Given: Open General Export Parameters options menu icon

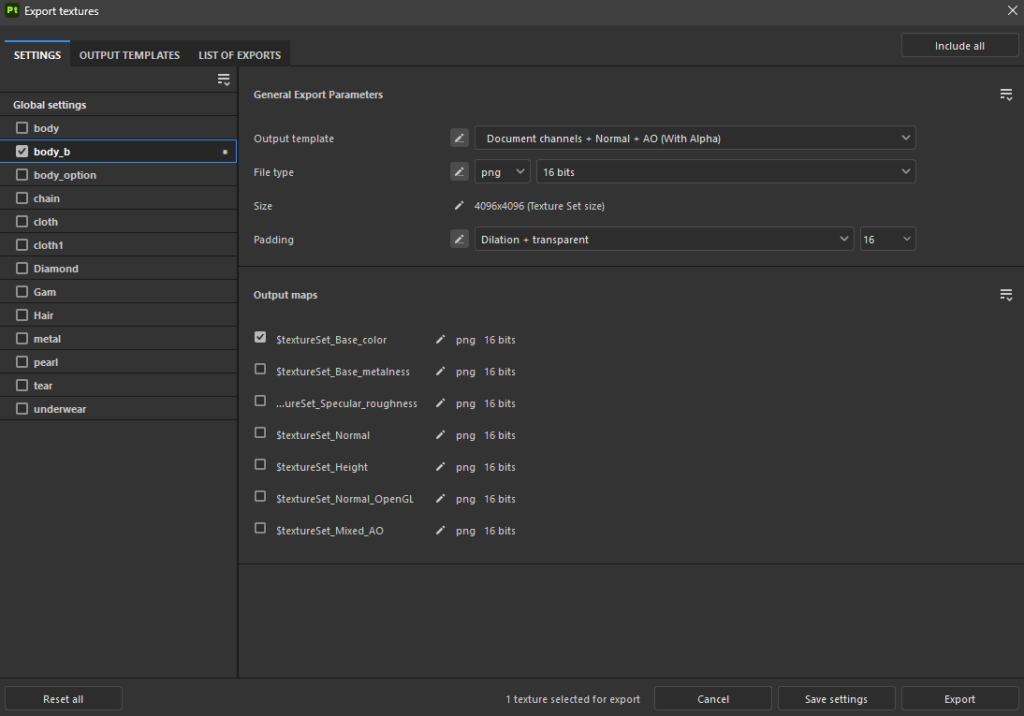Looking at the screenshot, I should pyautogui.click(x=1006, y=95).
